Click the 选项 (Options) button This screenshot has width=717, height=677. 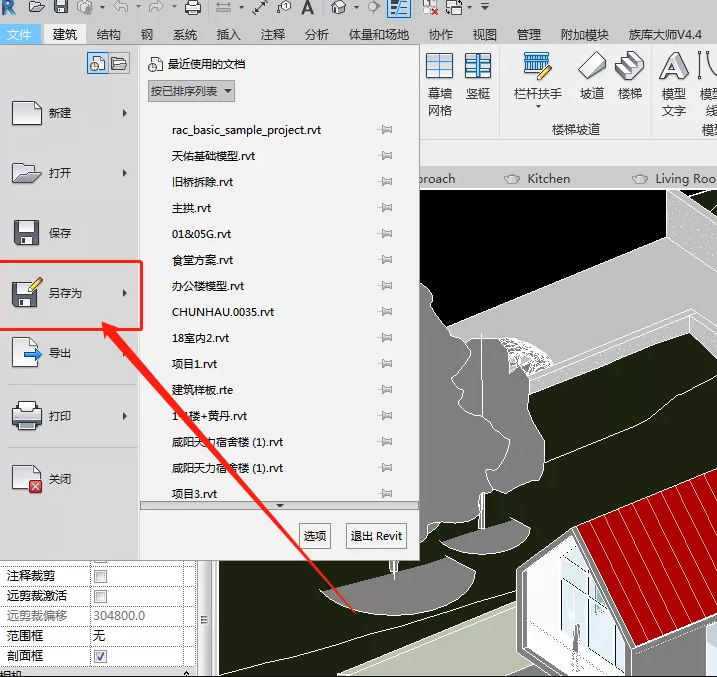tap(315, 536)
